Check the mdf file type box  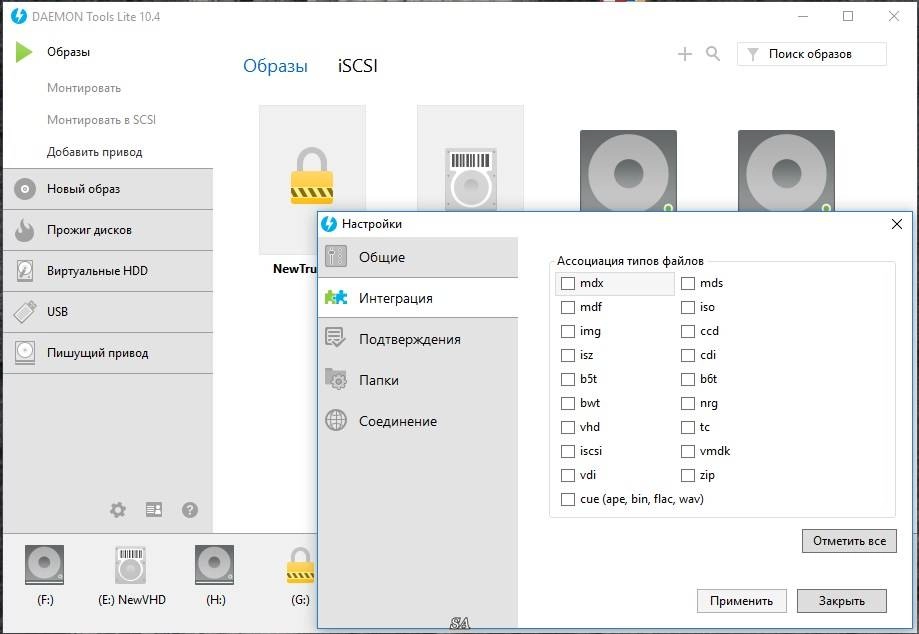pos(567,308)
